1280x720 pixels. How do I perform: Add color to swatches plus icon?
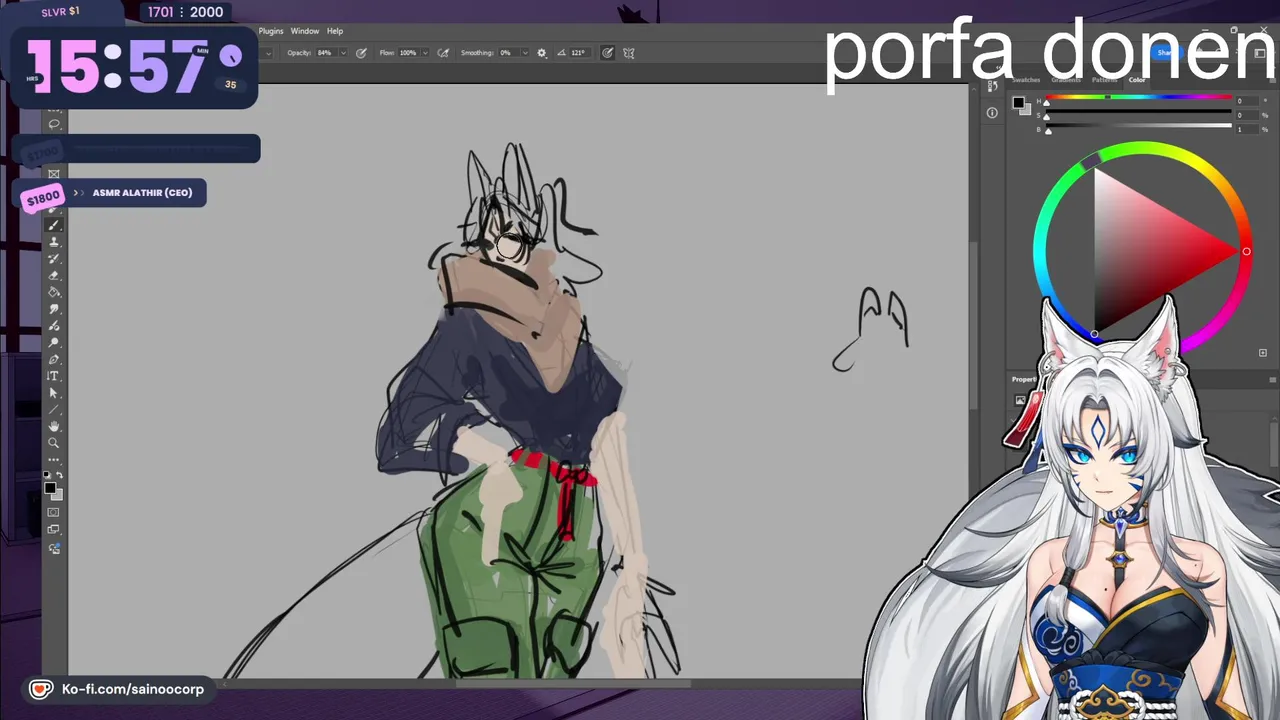pyautogui.click(x=1262, y=353)
